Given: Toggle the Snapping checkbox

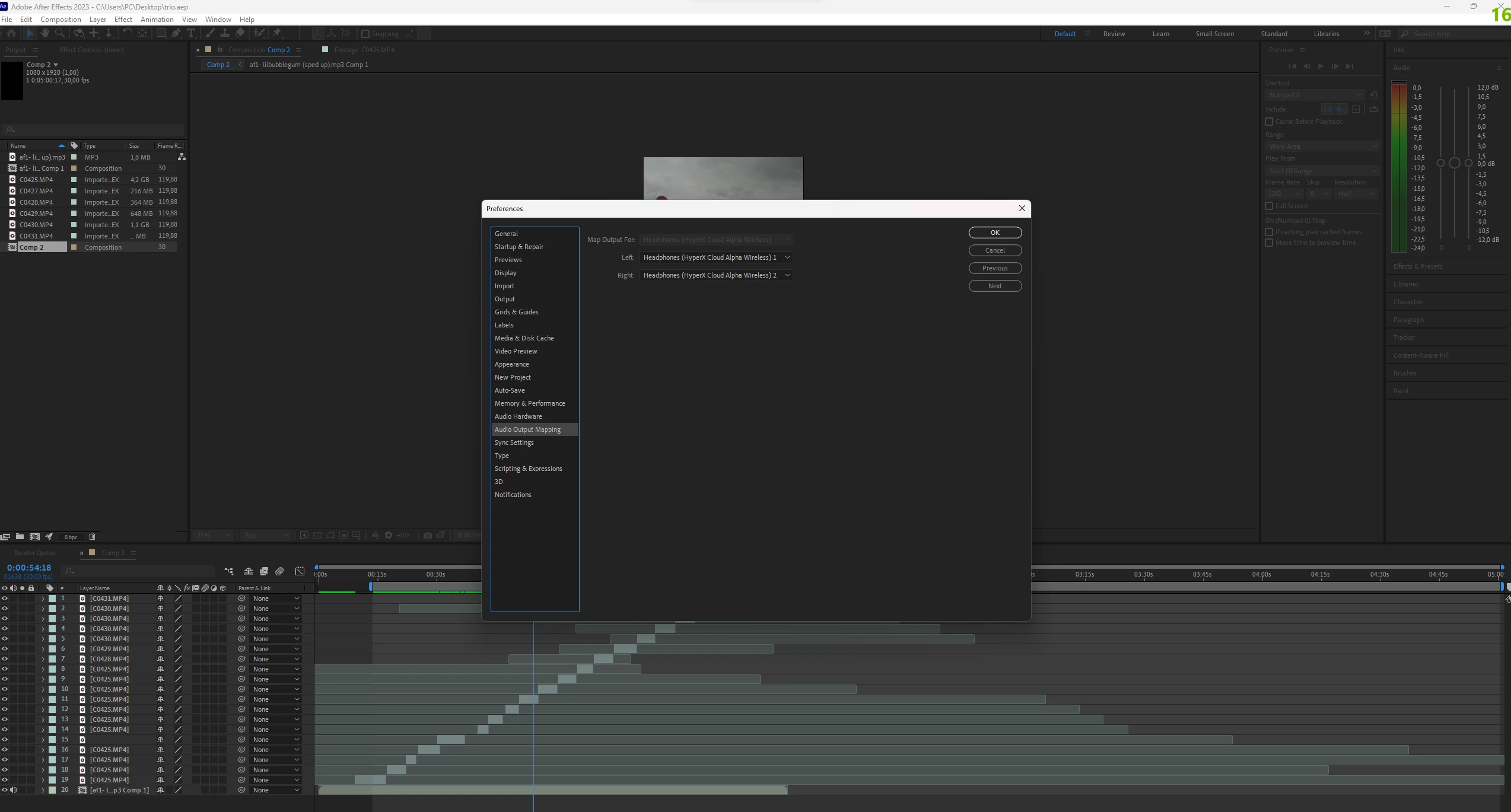Looking at the screenshot, I should coord(365,34).
